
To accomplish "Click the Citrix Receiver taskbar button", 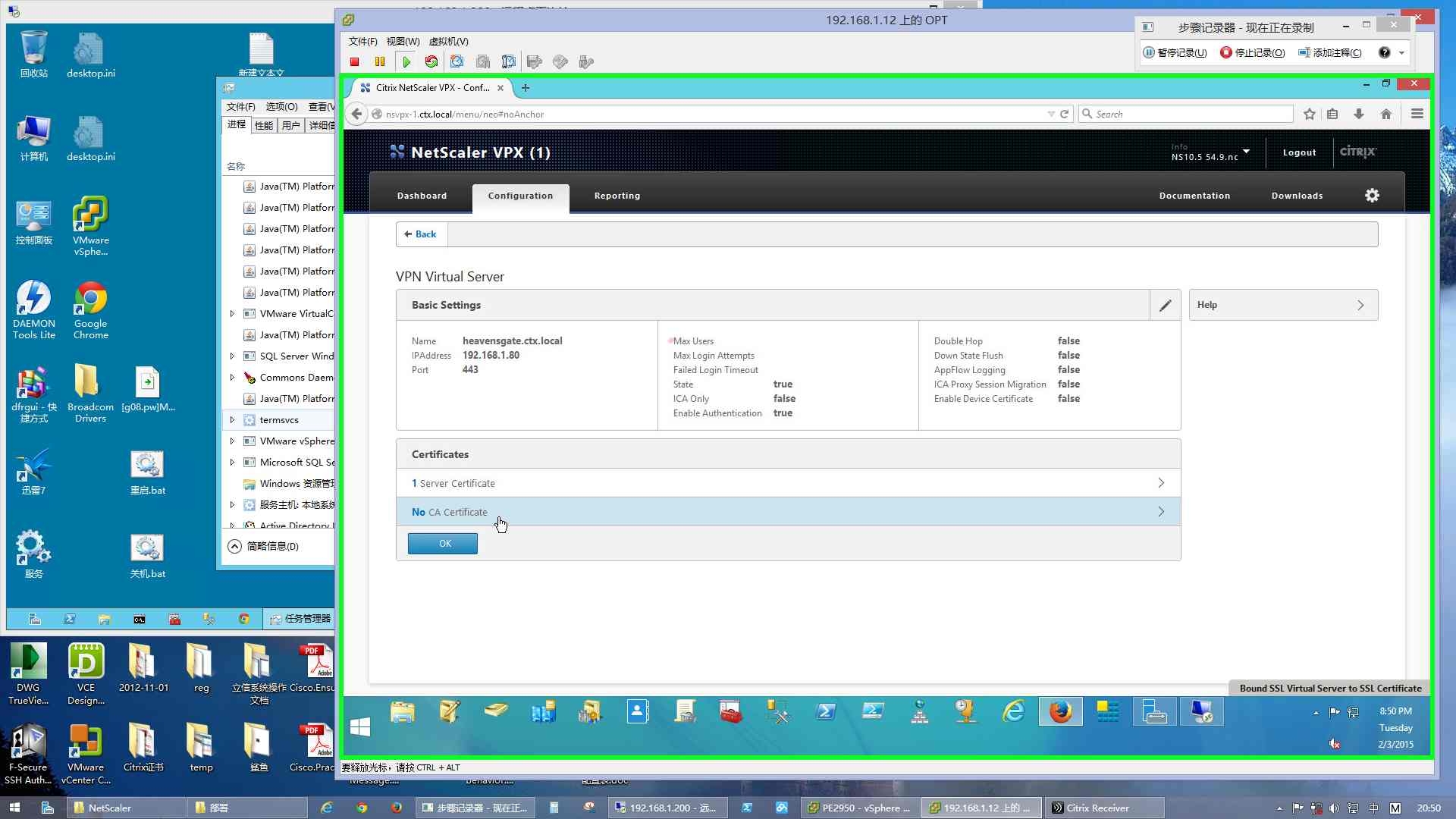I will (1103, 808).
